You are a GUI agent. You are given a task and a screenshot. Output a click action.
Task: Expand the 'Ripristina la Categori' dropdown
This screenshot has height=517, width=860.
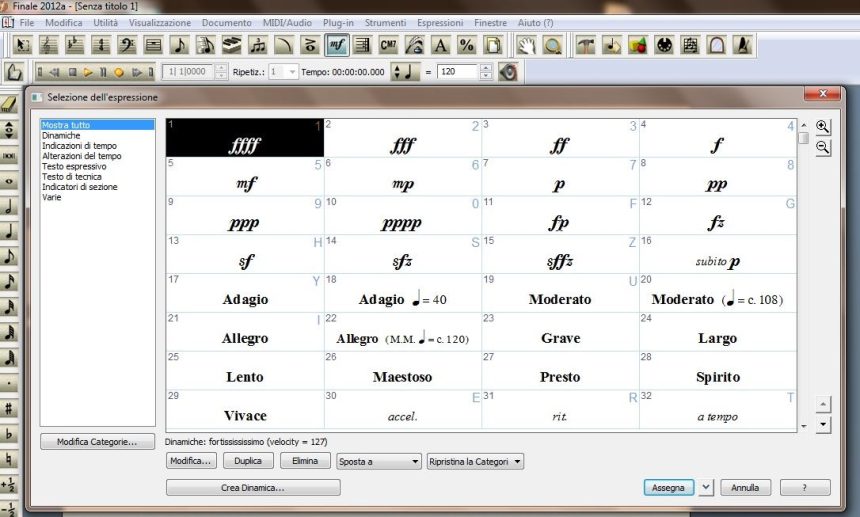[475, 461]
